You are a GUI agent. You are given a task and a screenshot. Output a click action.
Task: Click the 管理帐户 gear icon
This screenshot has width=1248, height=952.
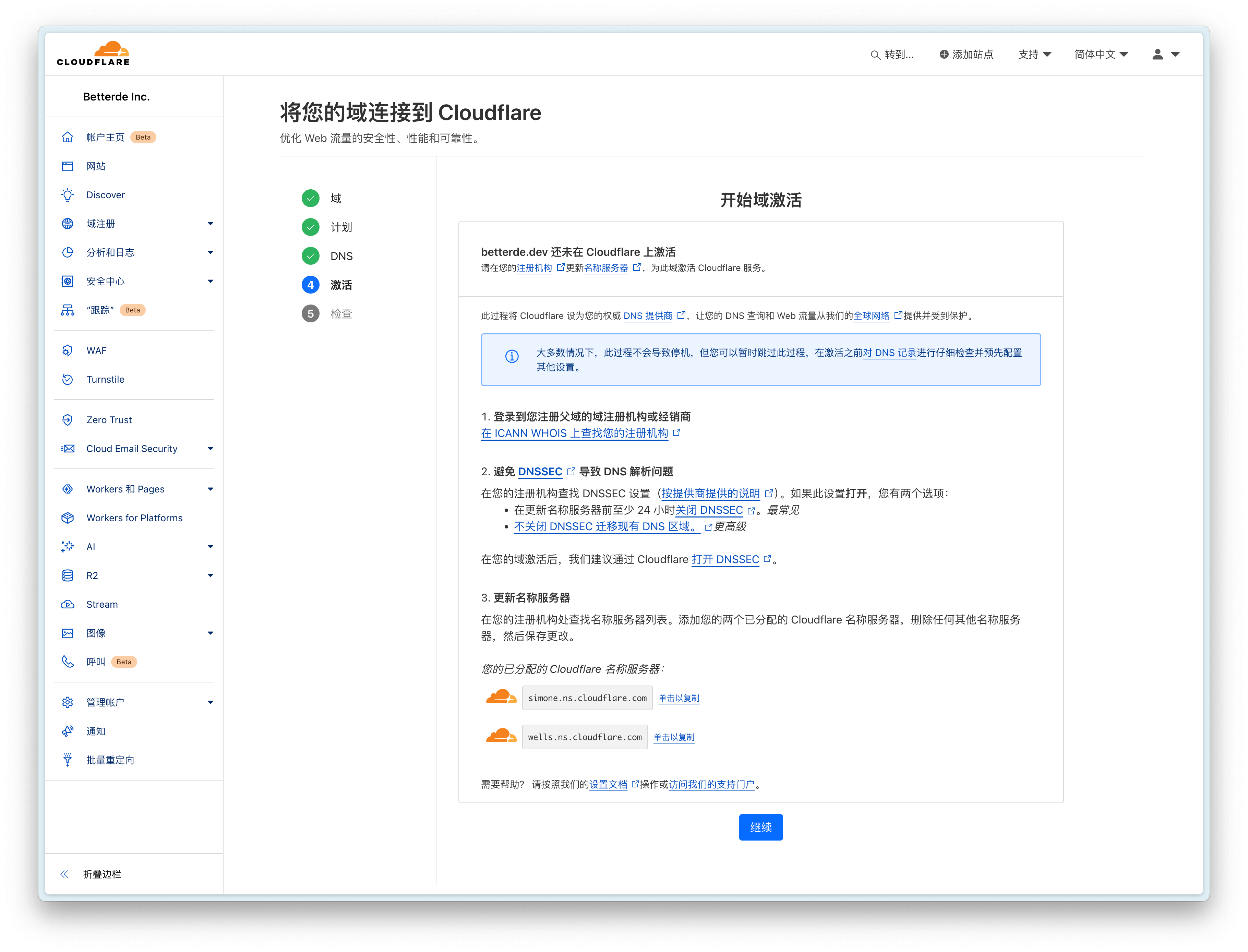[68, 702]
